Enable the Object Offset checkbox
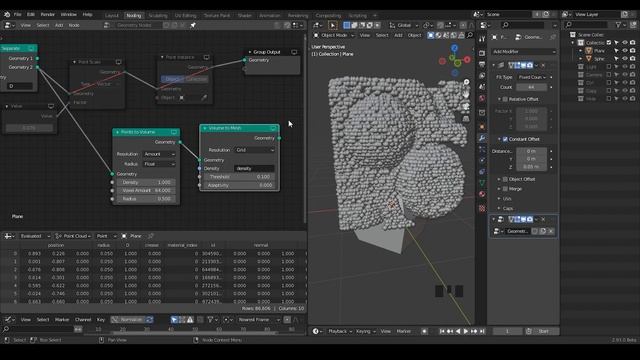Screen dimensions: 640x360 [x=505, y=179]
